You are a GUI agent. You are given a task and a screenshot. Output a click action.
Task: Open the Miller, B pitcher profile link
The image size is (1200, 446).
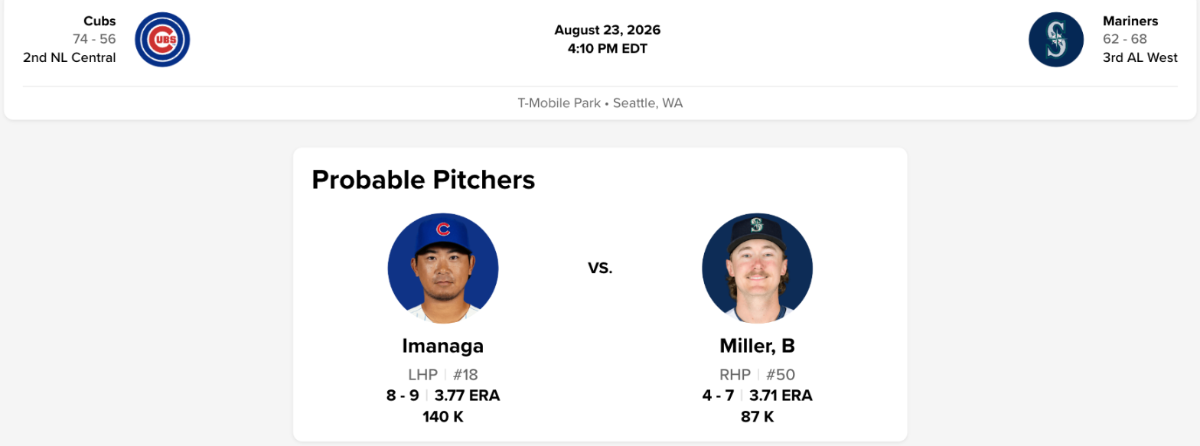click(x=757, y=346)
